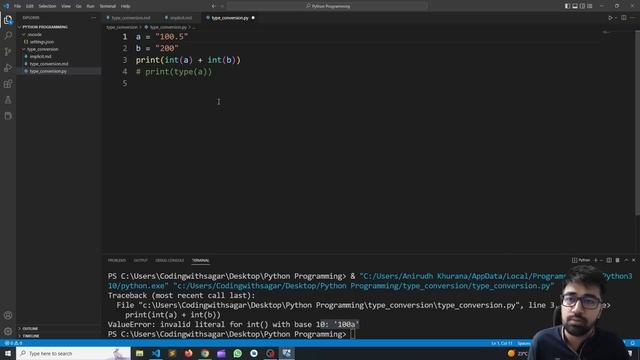Add a new terminal with plus icon
The image size is (640, 360).
click(596, 260)
